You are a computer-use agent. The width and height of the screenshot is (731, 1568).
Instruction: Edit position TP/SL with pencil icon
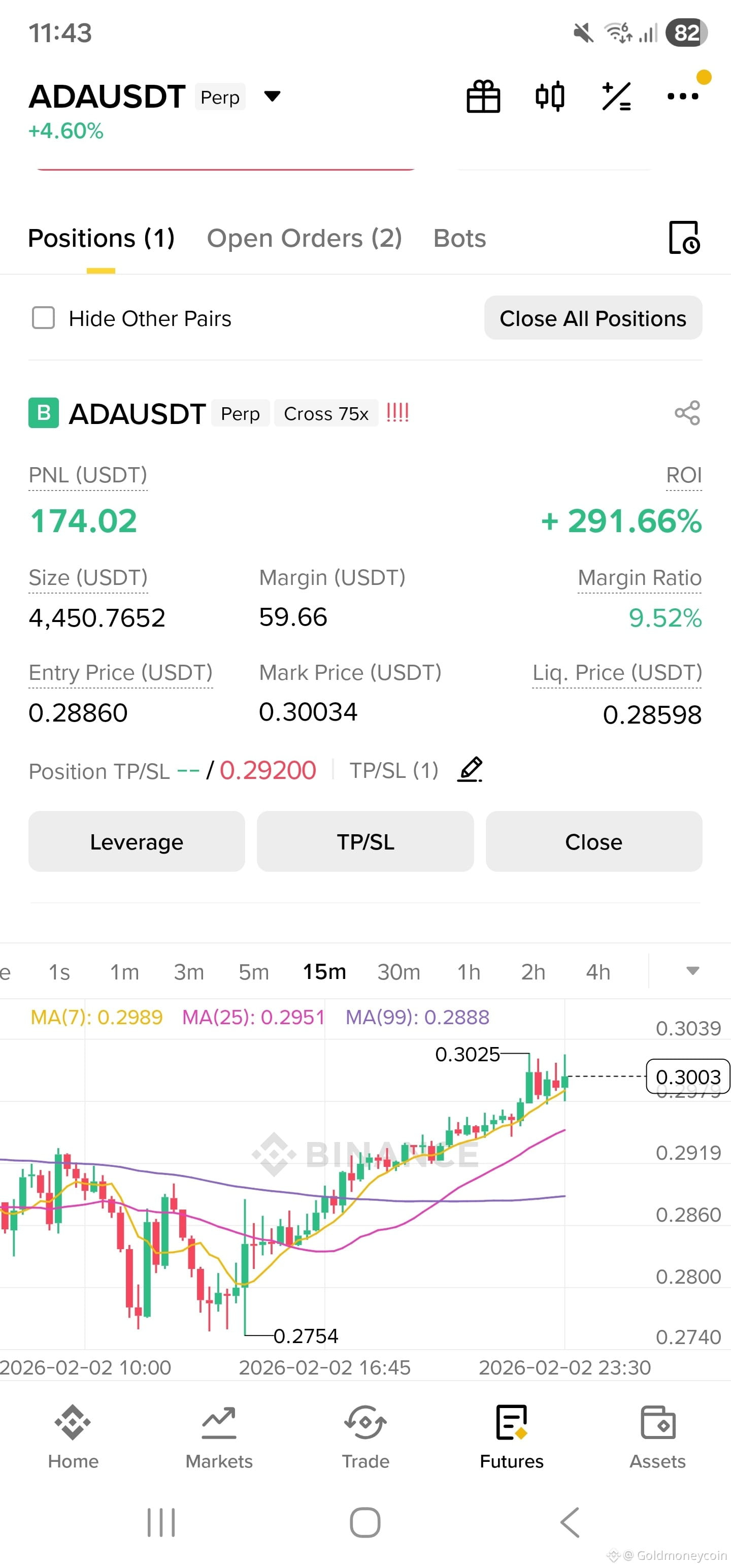pos(470,770)
